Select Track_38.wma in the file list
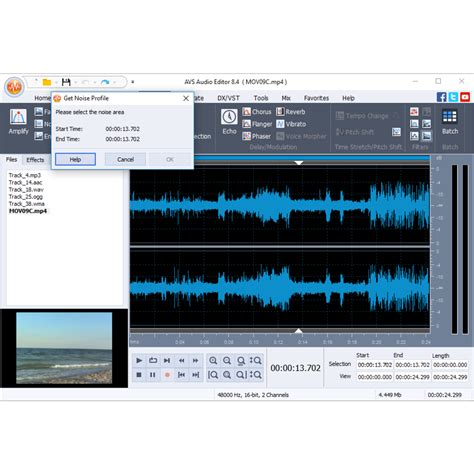This screenshot has width=474, height=474. [x=27, y=204]
